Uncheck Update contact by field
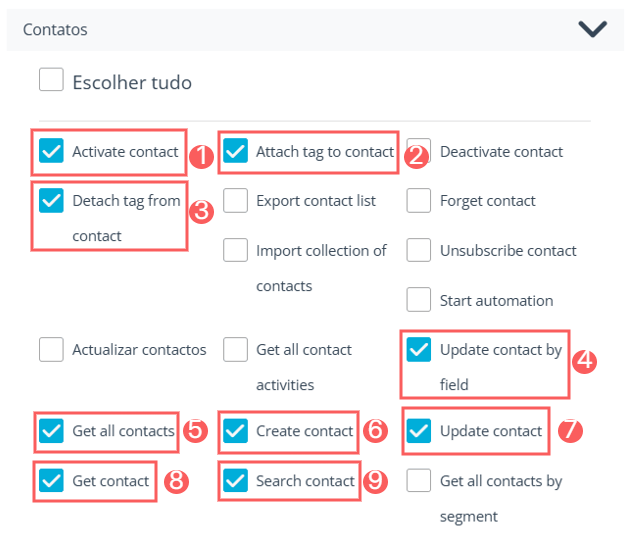 [x=420, y=349]
